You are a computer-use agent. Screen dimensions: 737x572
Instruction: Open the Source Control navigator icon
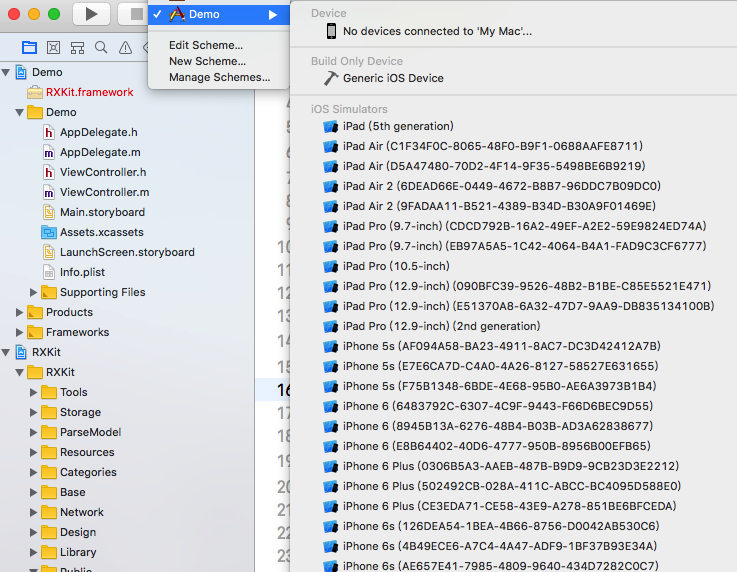click(x=54, y=47)
